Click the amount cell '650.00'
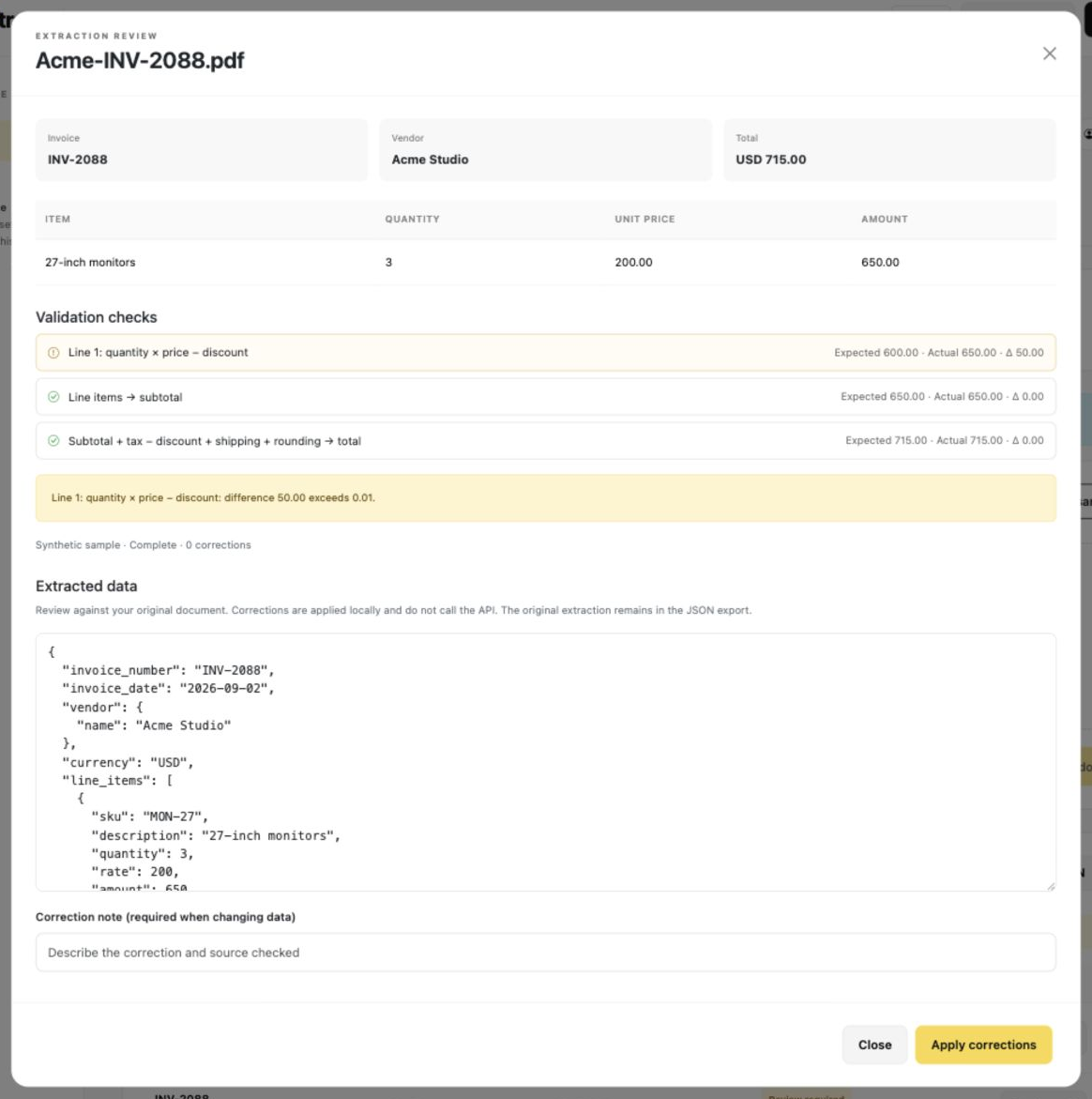The image size is (1092, 1099). point(880,262)
